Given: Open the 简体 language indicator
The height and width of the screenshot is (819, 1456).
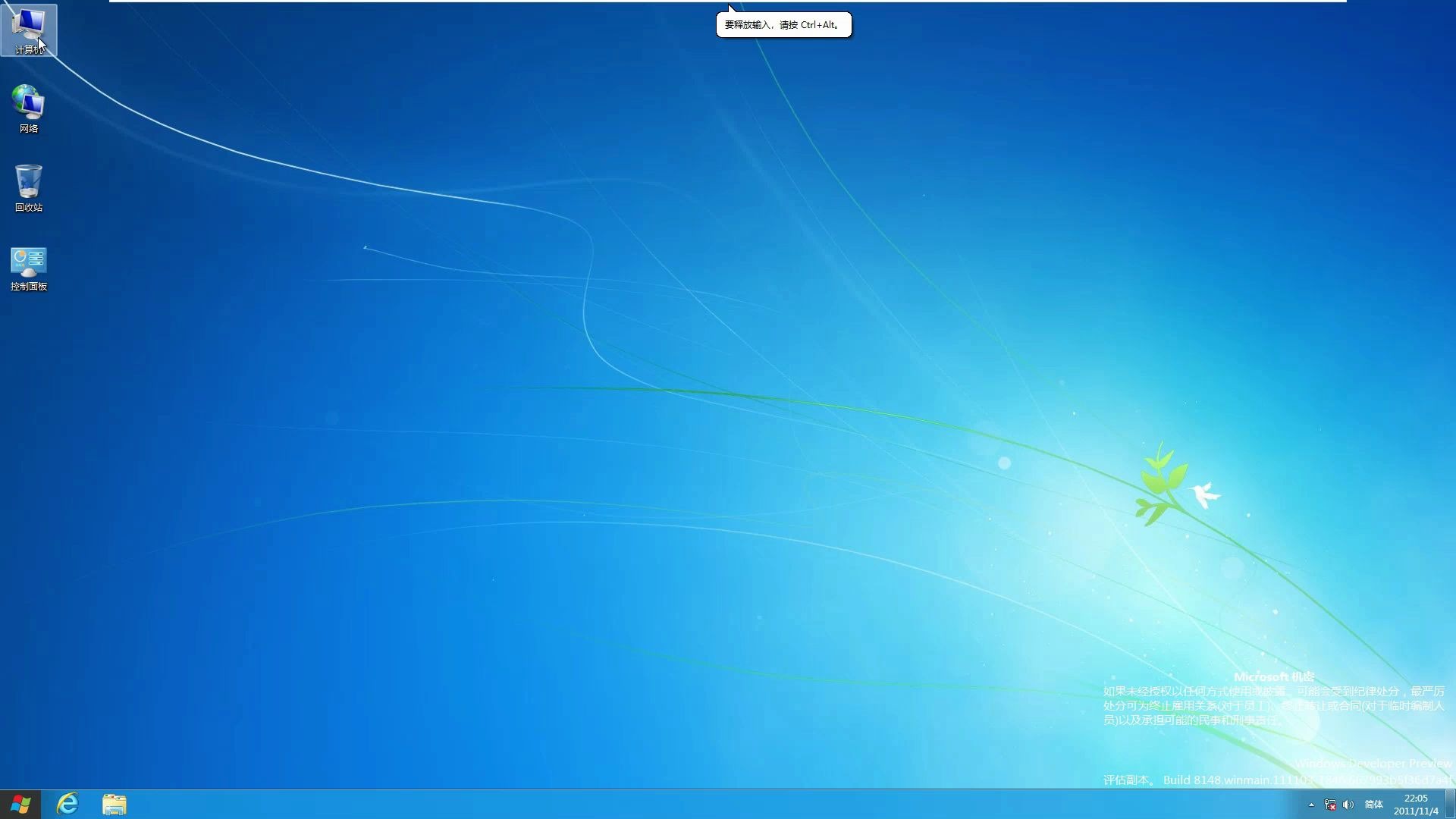Looking at the screenshot, I should [x=1374, y=805].
